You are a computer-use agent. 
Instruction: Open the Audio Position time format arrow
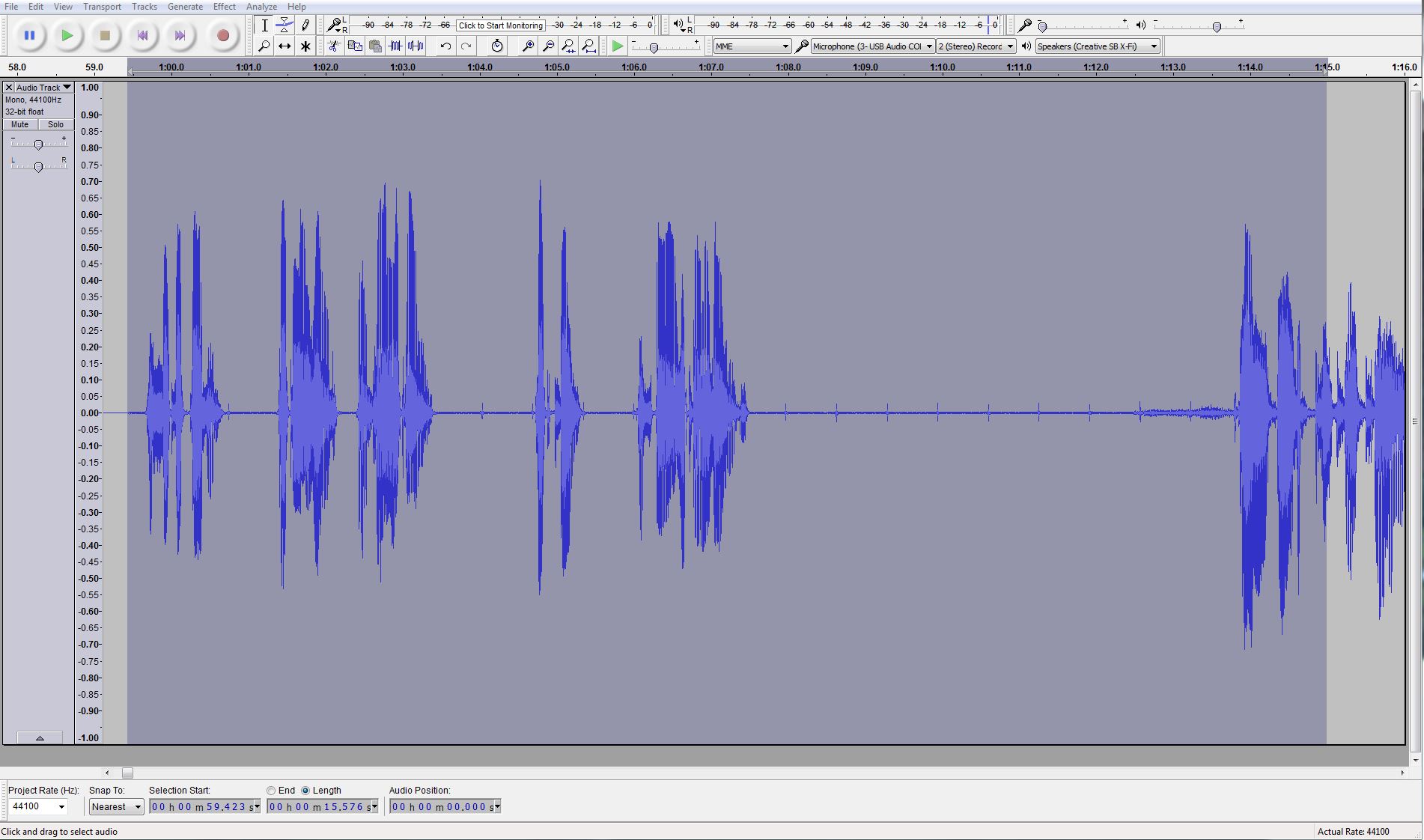click(x=497, y=806)
